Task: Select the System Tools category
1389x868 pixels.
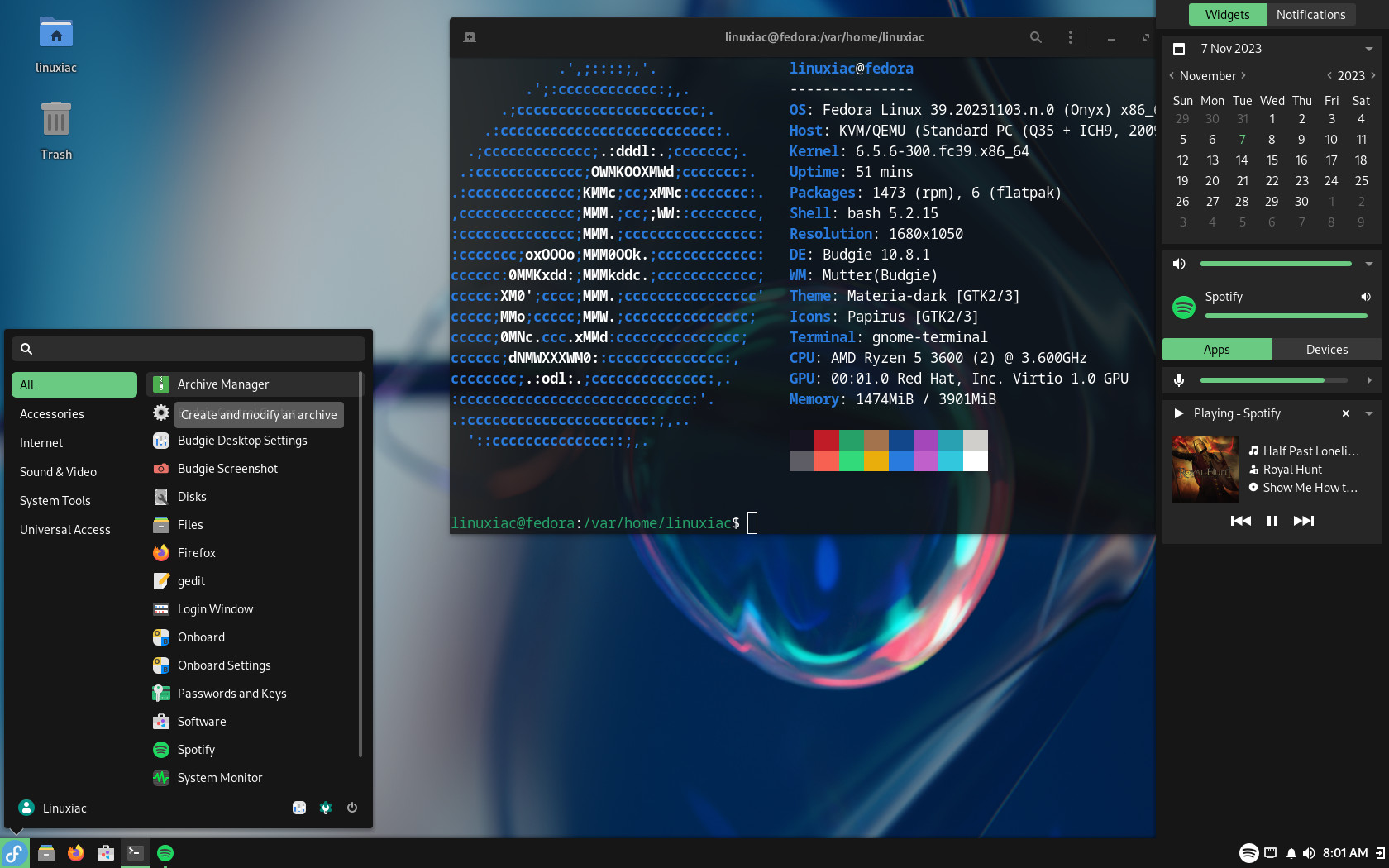Action: point(74,501)
